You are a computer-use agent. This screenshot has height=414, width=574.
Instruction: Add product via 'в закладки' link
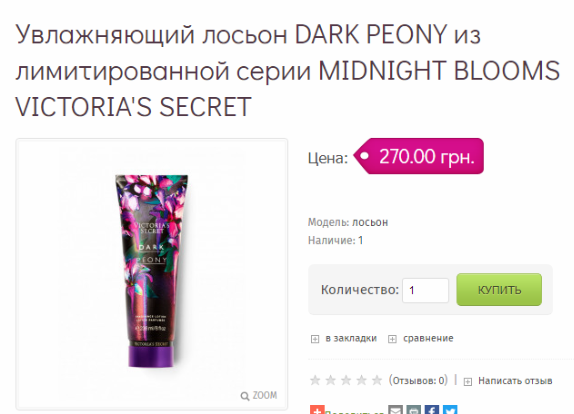pyautogui.click(x=351, y=338)
